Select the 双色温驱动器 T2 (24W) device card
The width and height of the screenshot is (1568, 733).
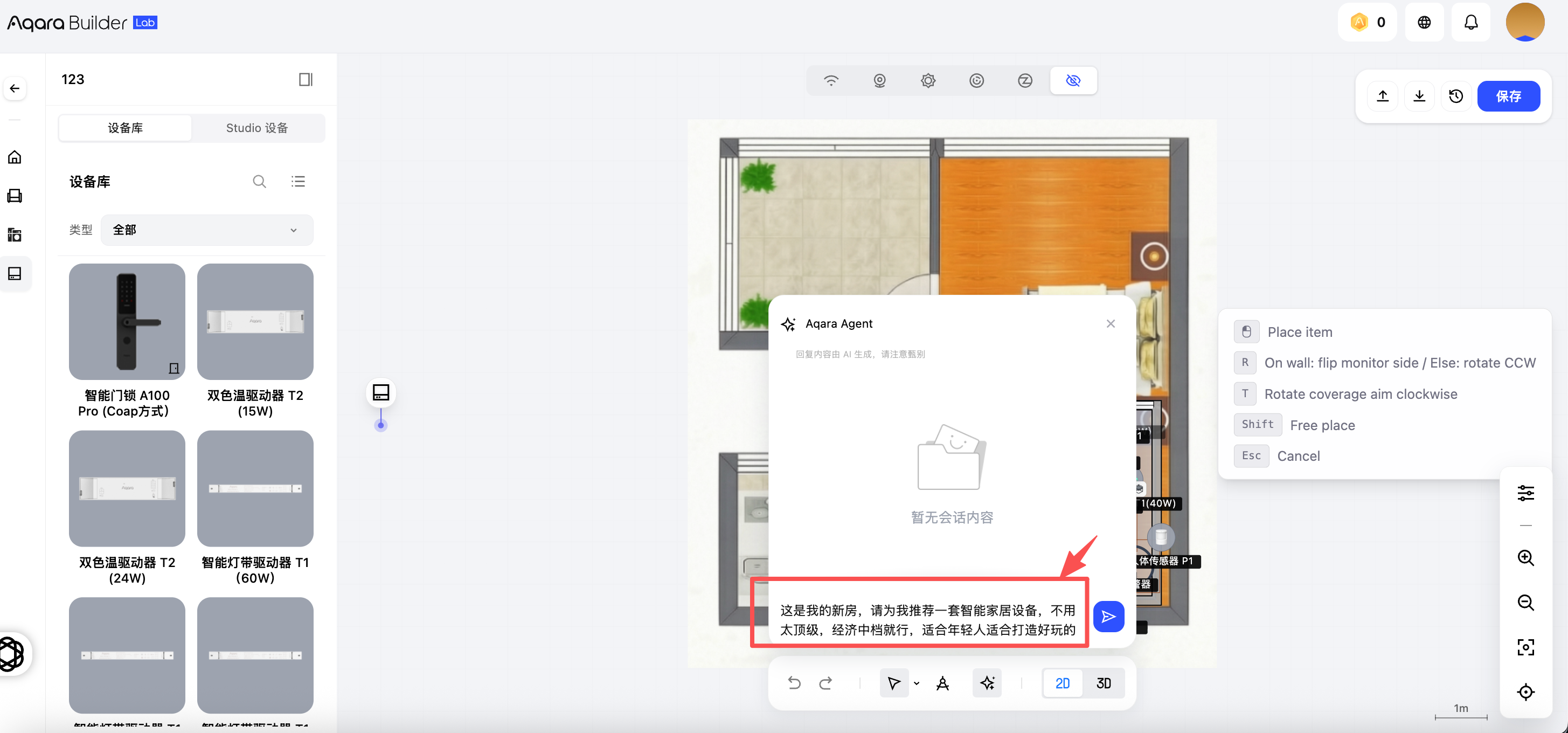coord(127,508)
